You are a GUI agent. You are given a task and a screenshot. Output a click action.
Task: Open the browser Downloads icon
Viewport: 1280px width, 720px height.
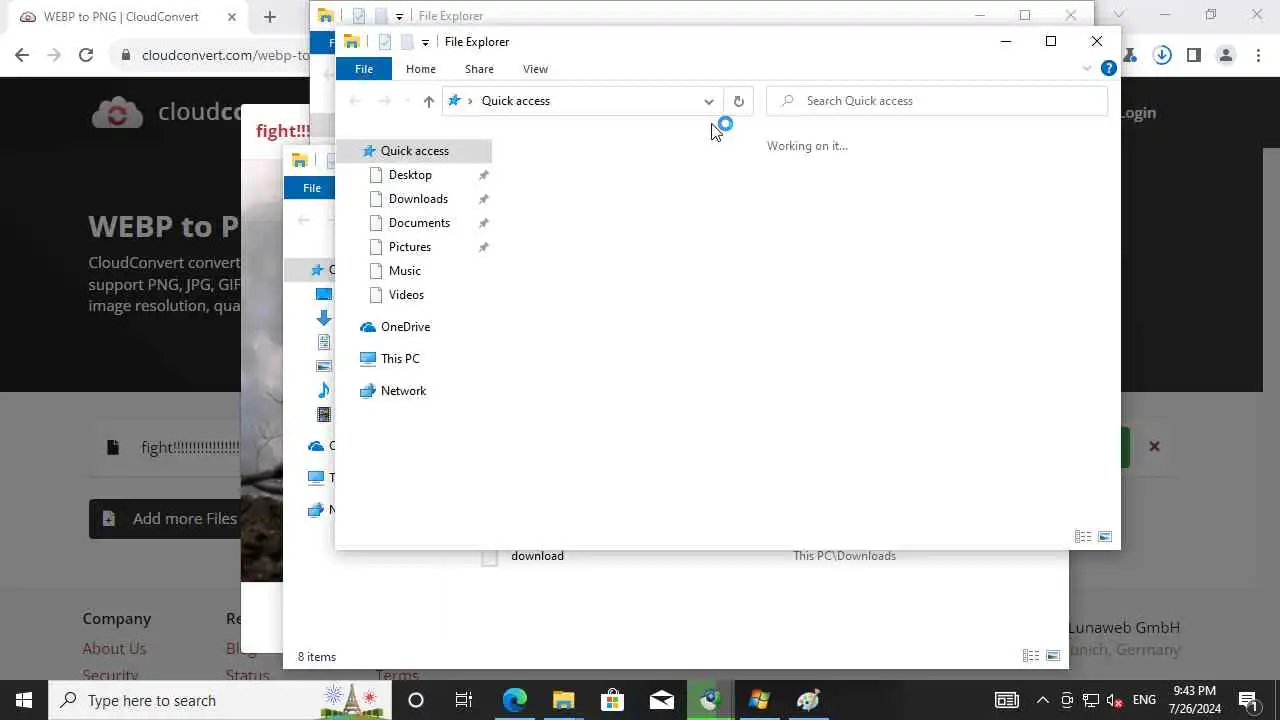[1162, 55]
